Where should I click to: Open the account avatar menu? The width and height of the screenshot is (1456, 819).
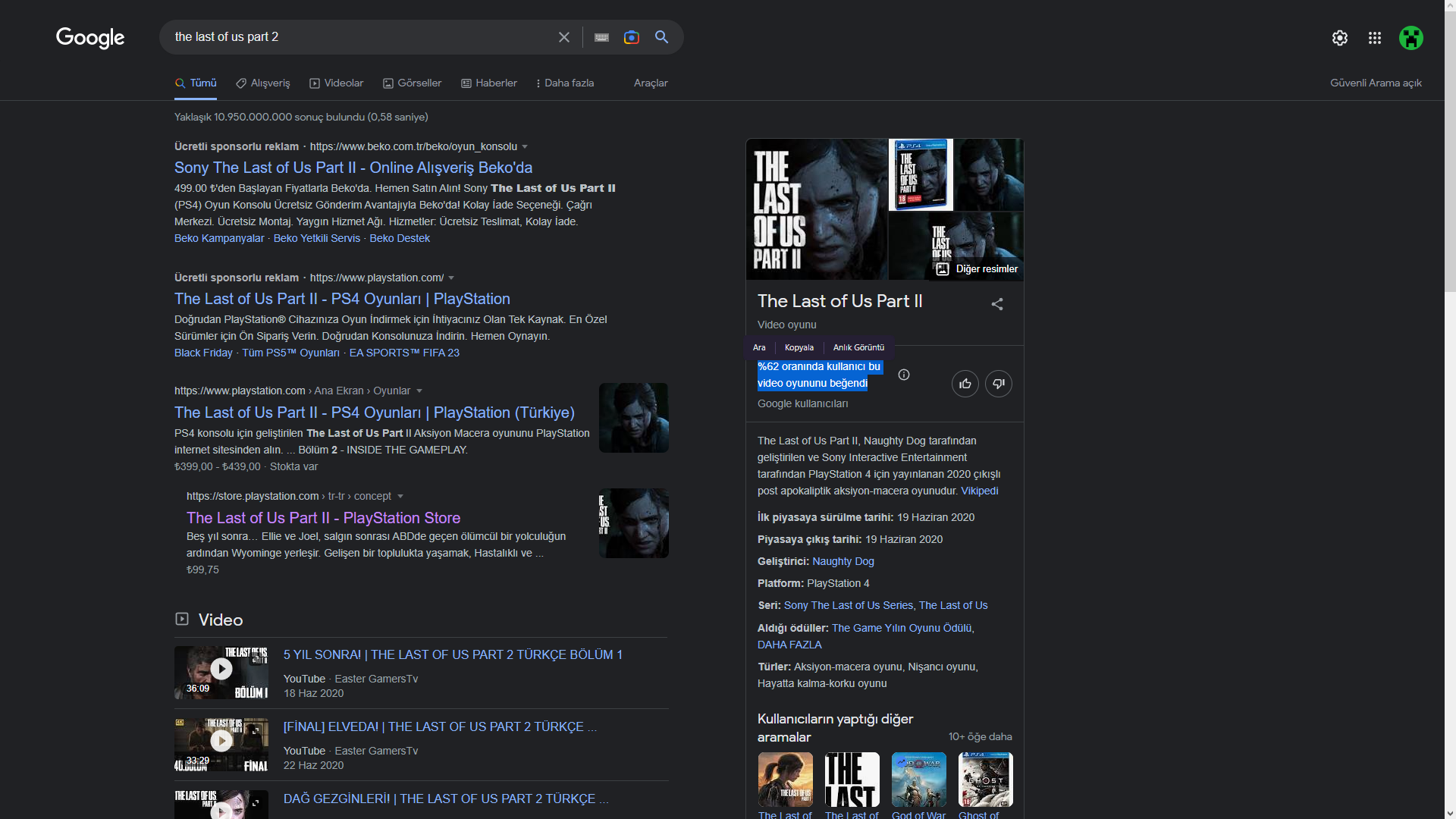tap(1411, 38)
